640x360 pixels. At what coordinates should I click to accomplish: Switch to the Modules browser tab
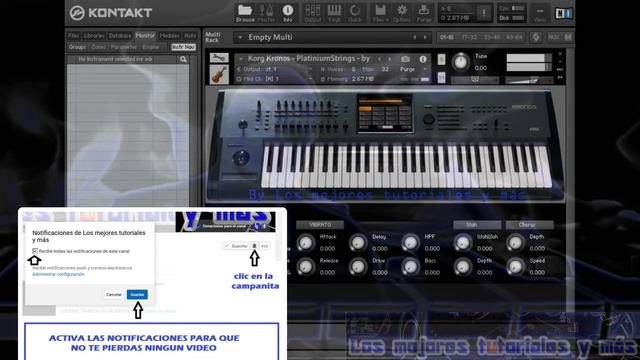(169, 36)
